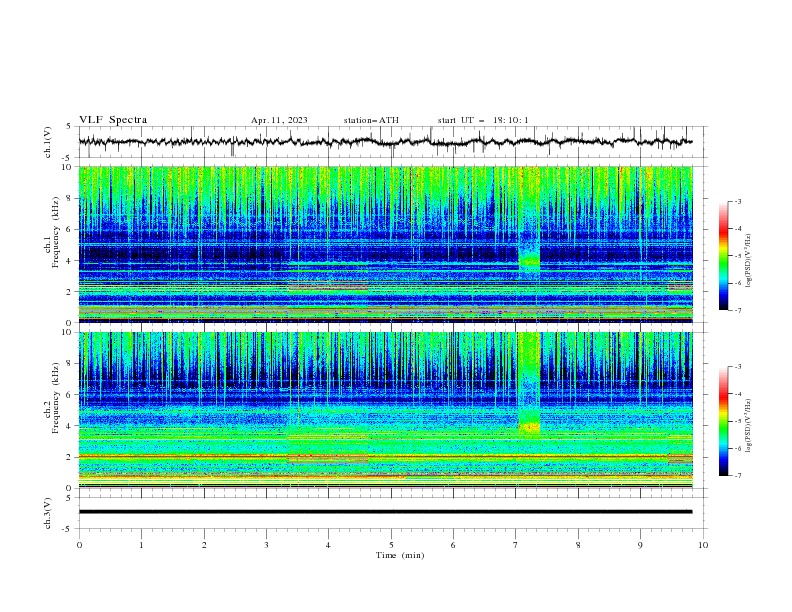792x612 pixels.
Task: Click time axis tick label "0"
Action: (79, 545)
